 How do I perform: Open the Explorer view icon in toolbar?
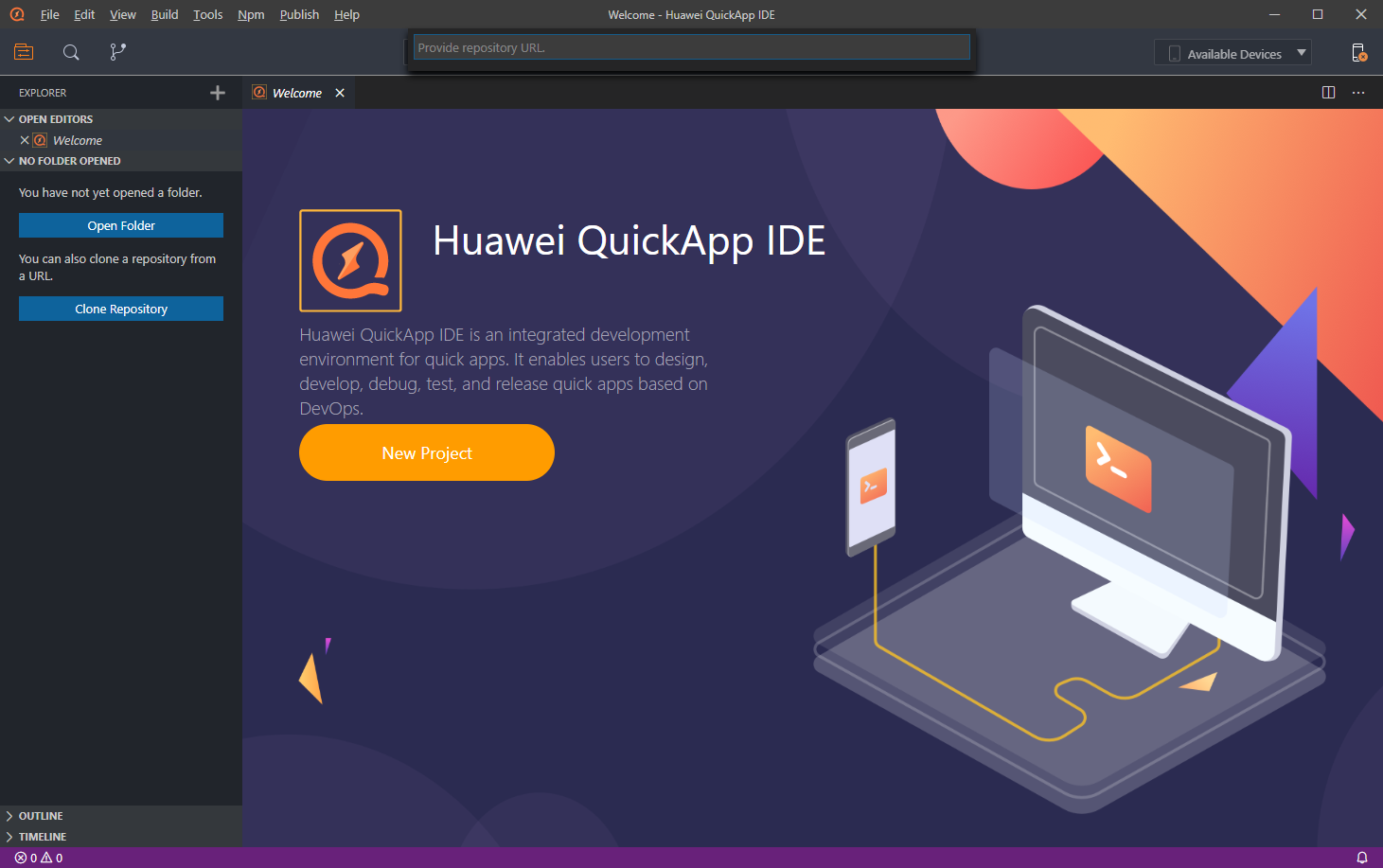[x=24, y=52]
